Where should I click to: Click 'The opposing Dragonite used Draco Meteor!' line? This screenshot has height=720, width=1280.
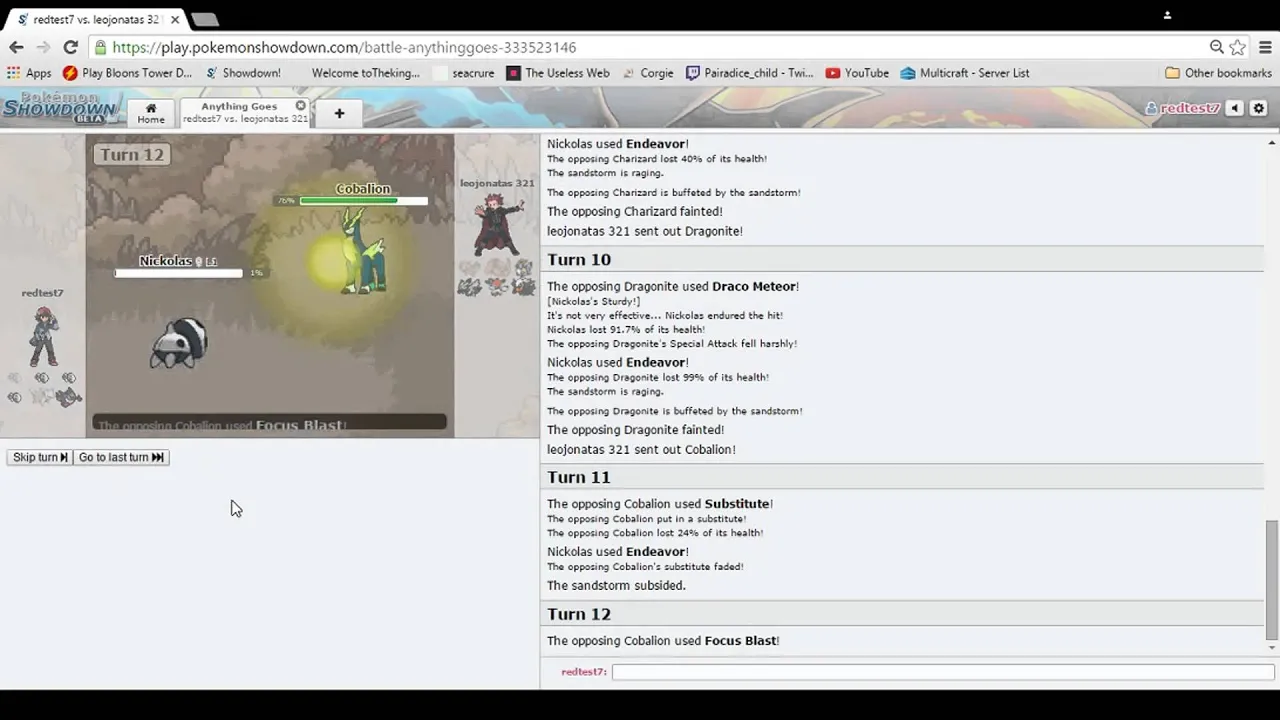coord(673,286)
